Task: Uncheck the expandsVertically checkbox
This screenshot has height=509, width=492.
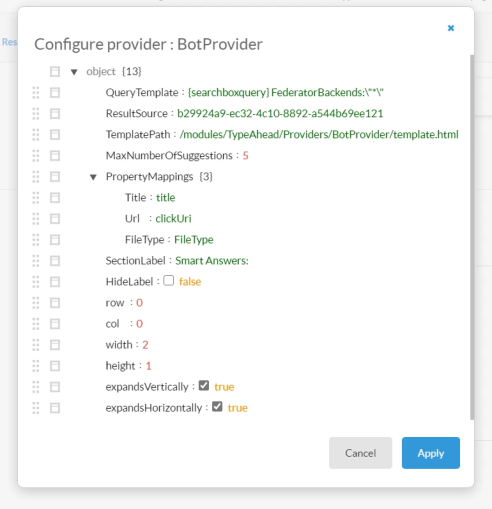Action: click(x=204, y=386)
